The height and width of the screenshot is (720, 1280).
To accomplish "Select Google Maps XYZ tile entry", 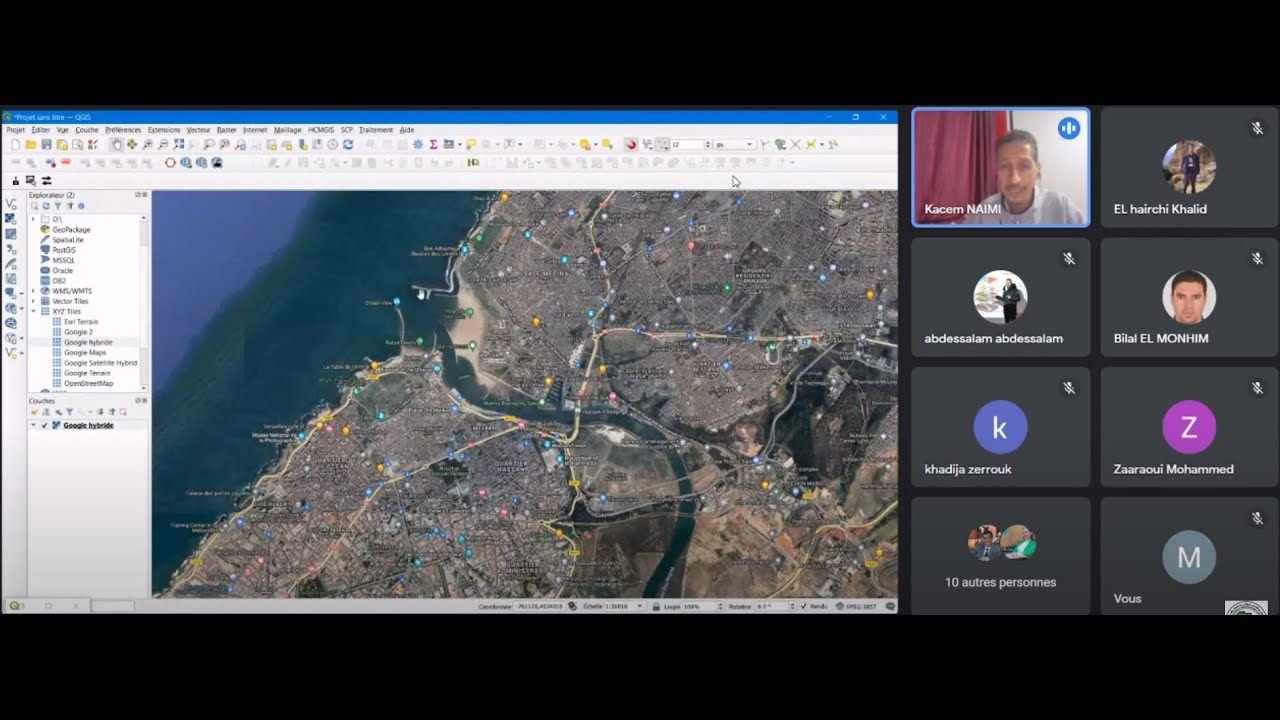I will [85, 352].
